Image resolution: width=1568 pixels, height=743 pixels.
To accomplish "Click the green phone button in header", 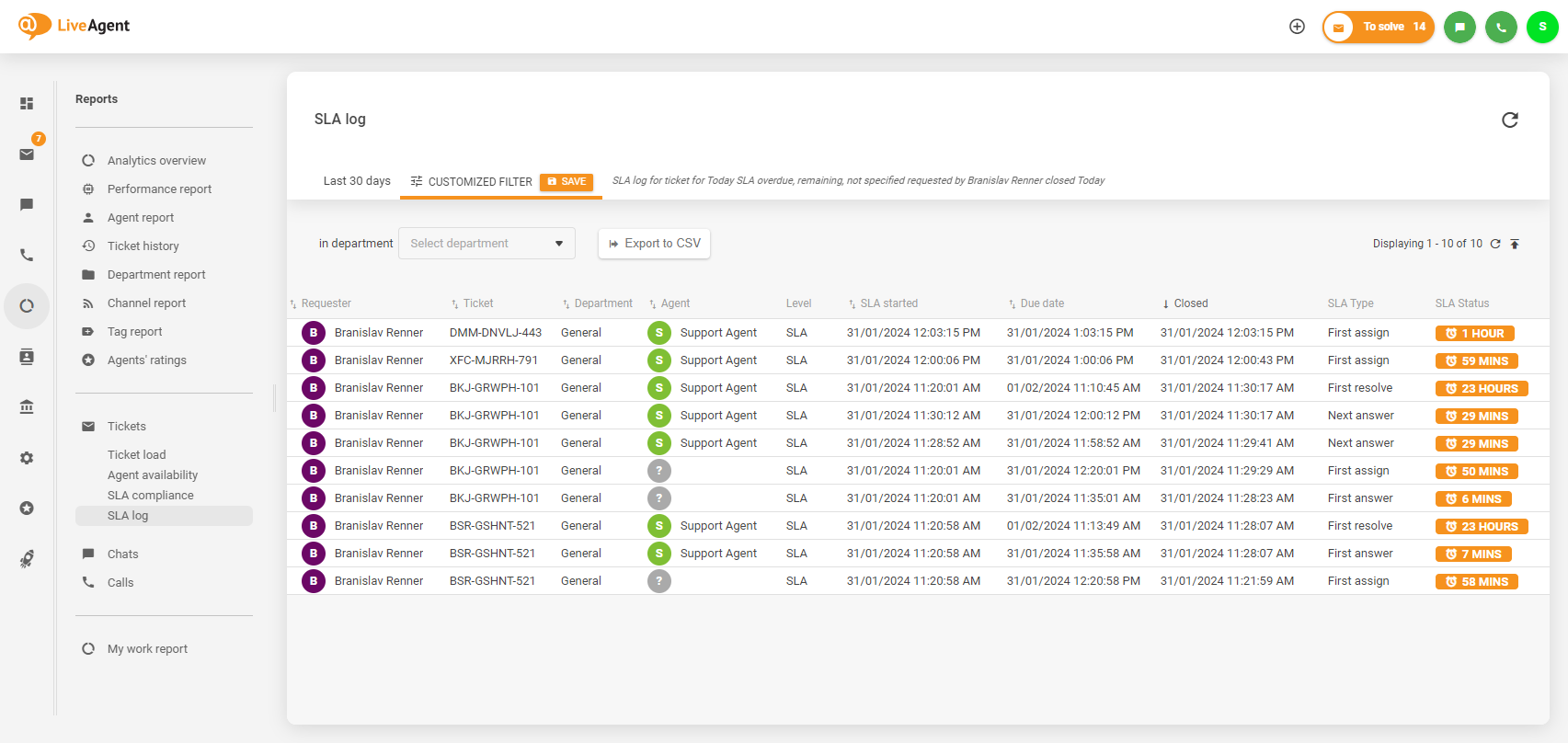I will [x=1501, y=27].
